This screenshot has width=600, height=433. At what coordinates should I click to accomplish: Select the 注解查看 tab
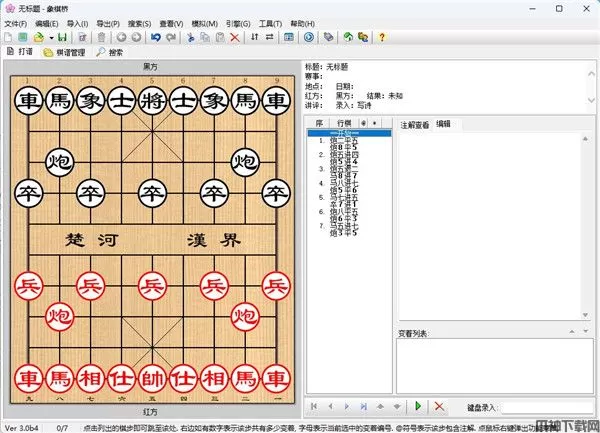pyautogui.click(x=414, y=124)
